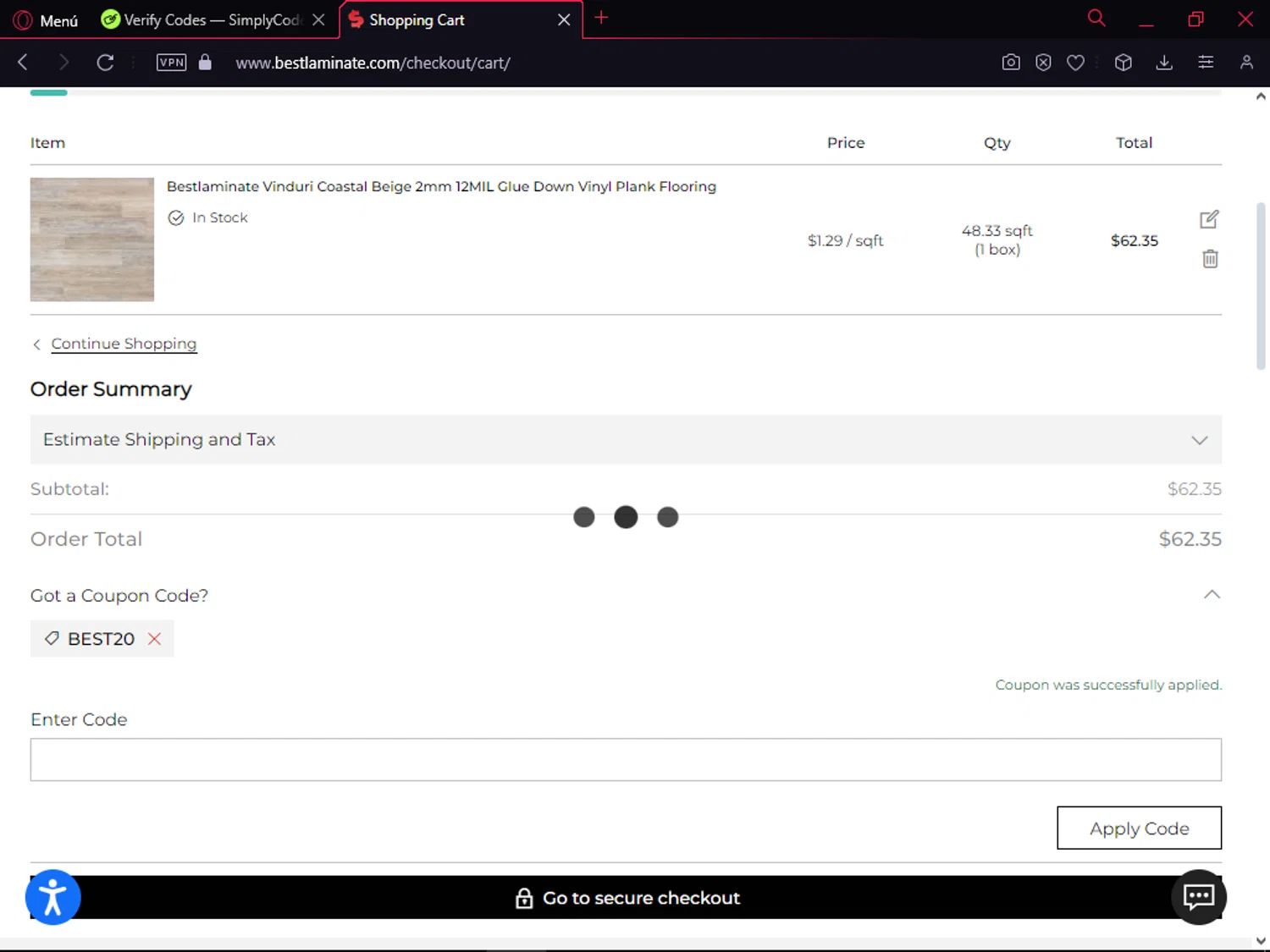
Task: Restore down the browser window
Action: coord(1195,19)
